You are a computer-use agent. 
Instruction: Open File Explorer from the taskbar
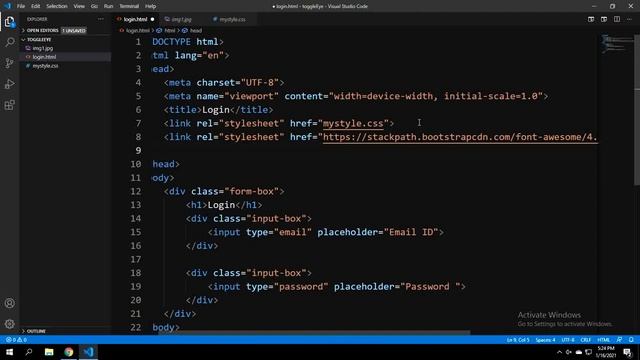tap(49, 352)
